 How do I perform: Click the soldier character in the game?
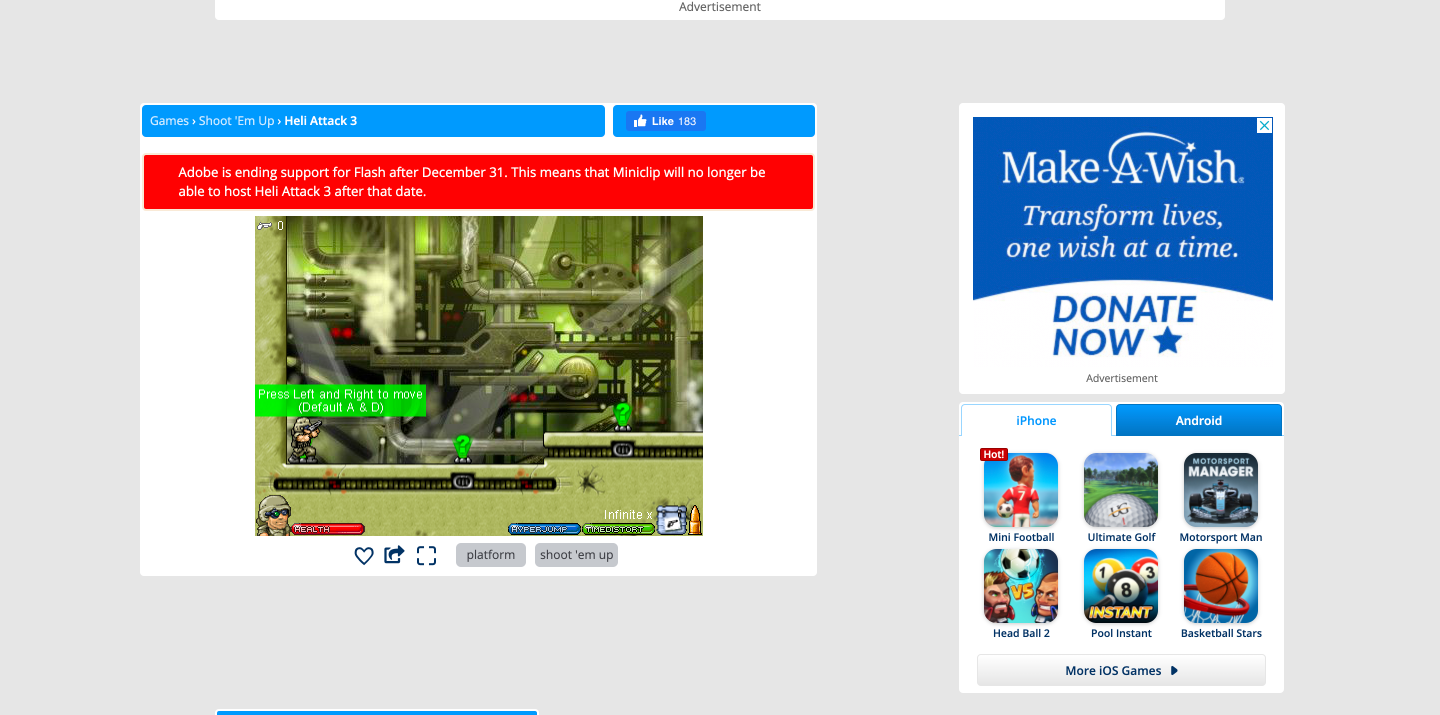tap(305, 440)
